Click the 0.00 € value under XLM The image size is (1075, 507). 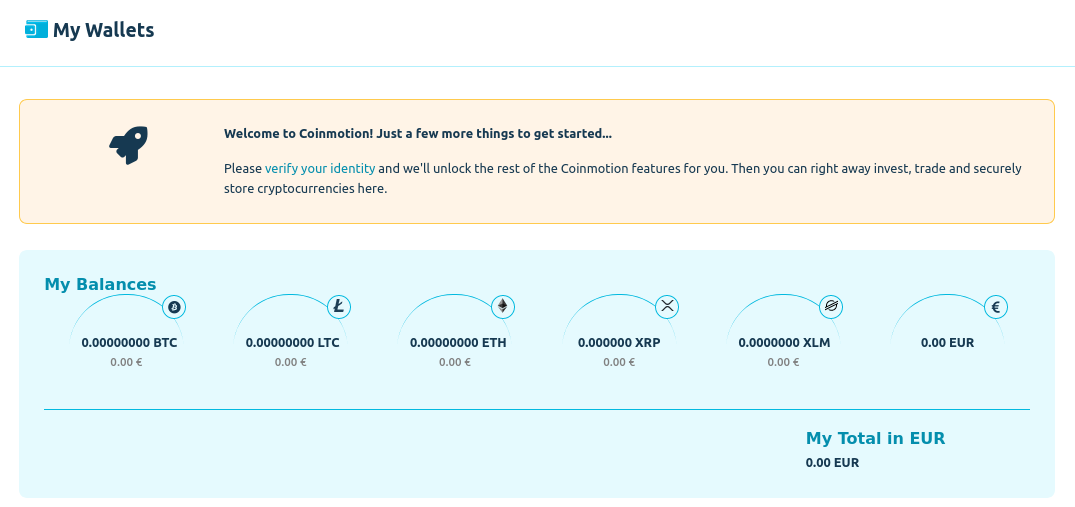(x=784, y=362)
